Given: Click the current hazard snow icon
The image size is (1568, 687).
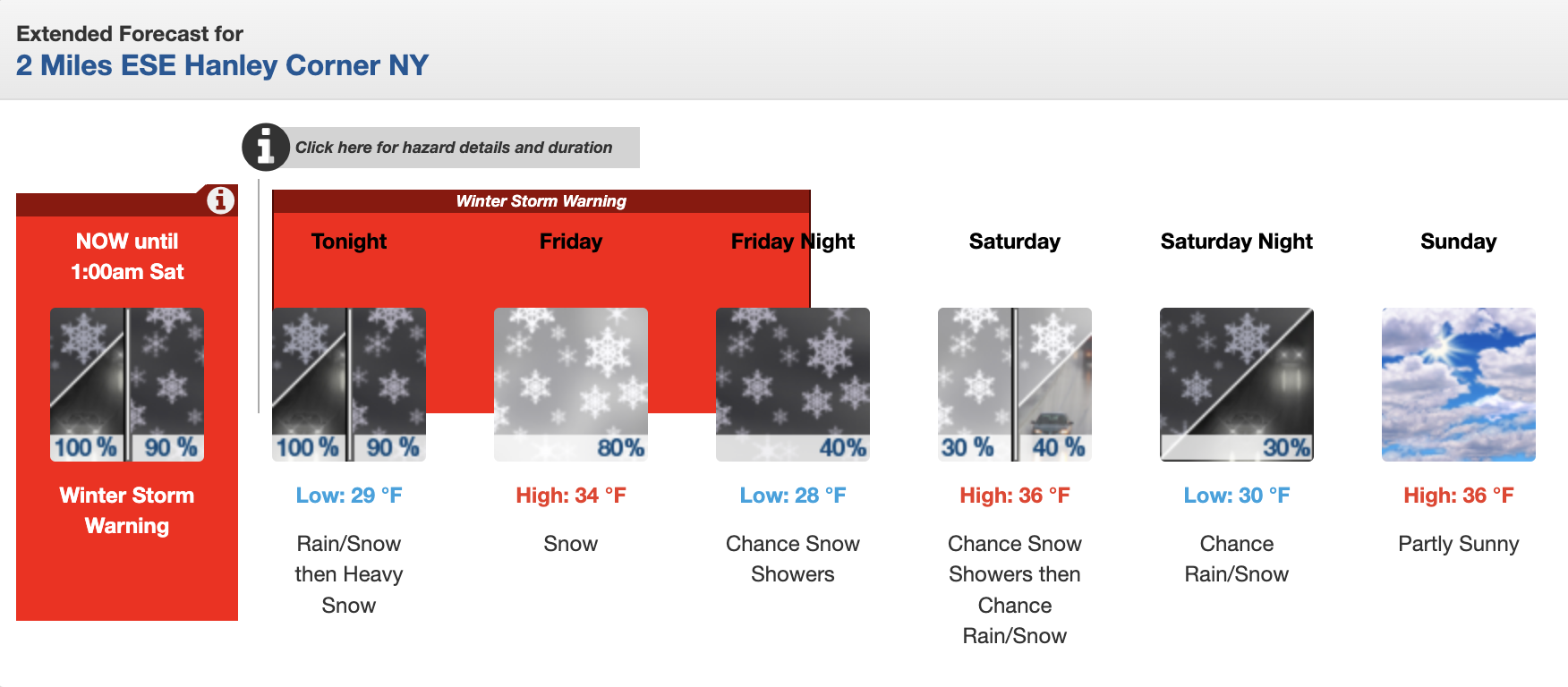Looking at the screenshot, I should (127, 385).
